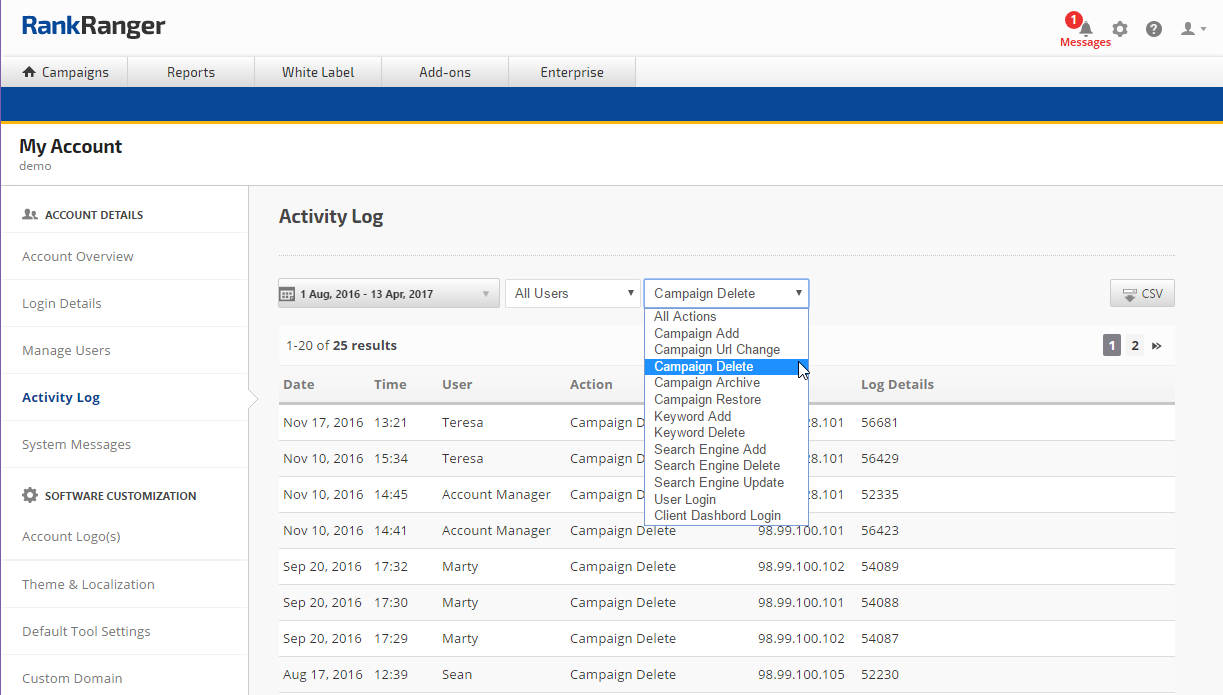
Task: Open the All Users filter dropdown
Action: pos(572,294)
